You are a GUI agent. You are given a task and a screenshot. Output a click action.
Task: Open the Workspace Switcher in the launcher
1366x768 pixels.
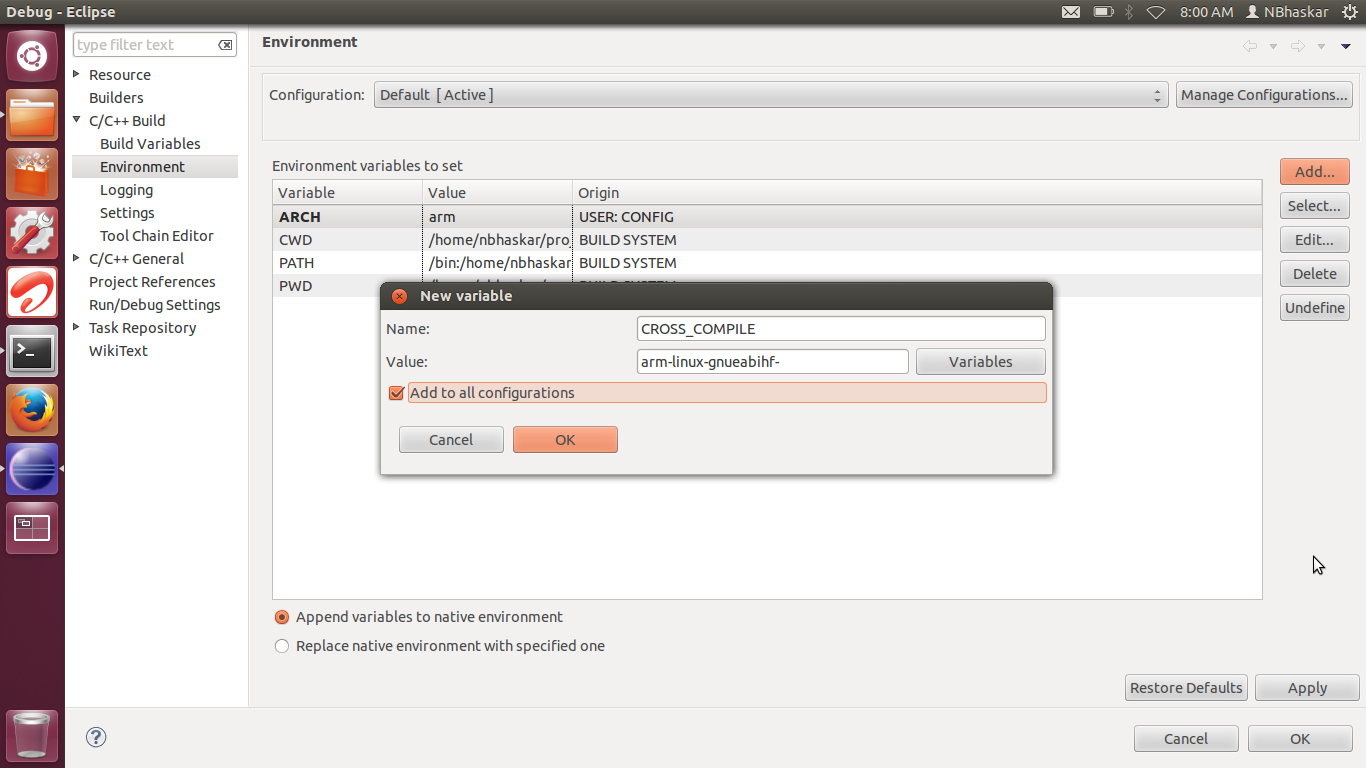pos(32,528)
